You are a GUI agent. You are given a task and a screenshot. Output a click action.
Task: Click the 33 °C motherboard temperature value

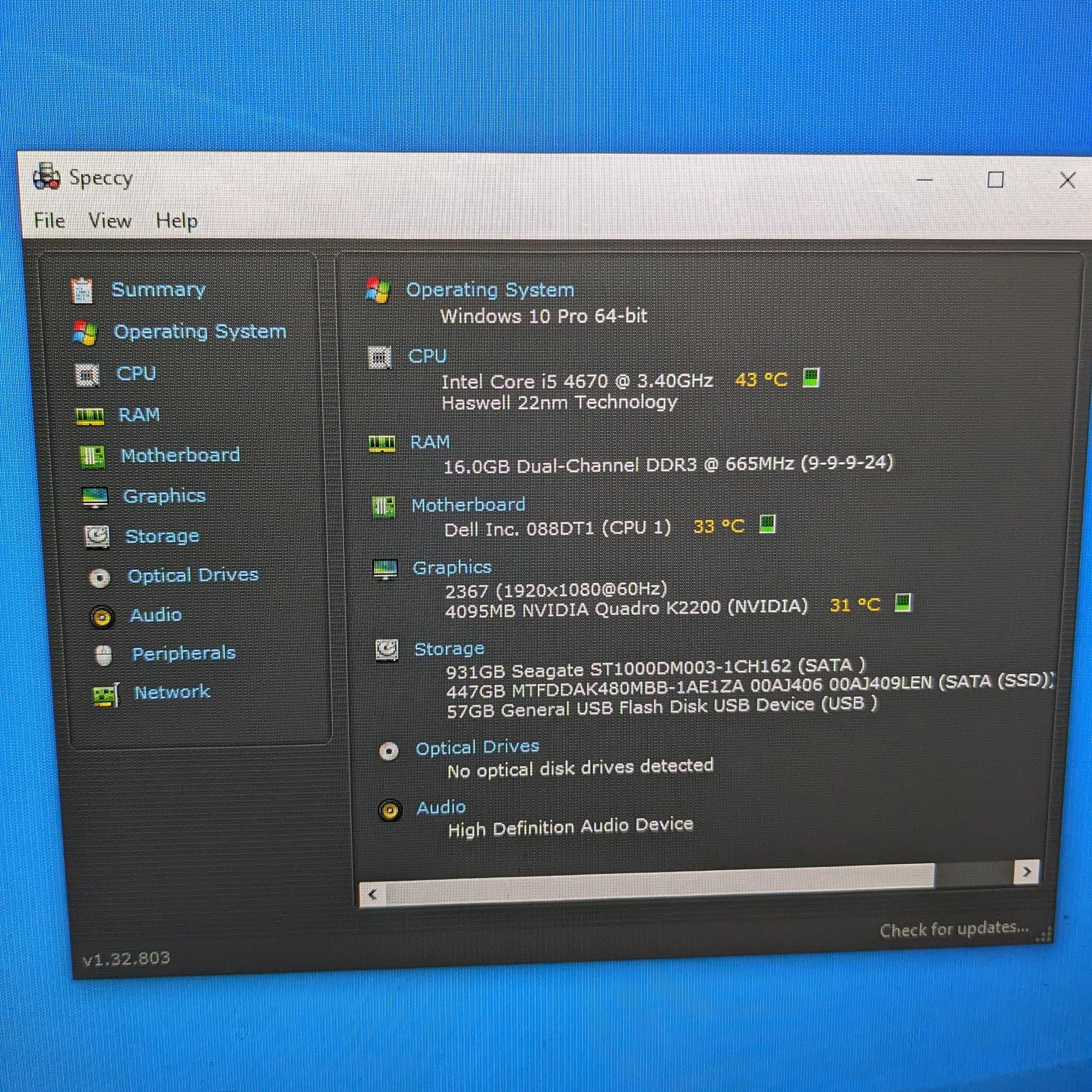(719, 526)
